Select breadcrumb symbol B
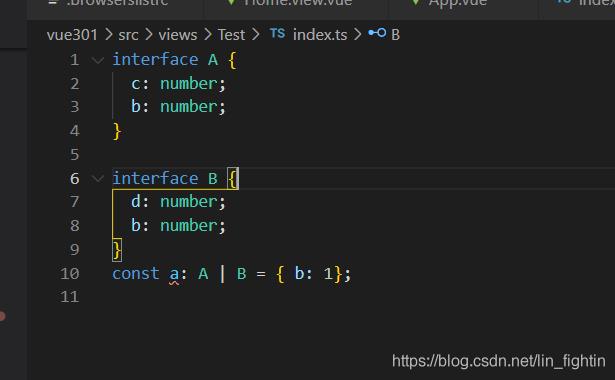615x380 pixels. click(395, 35)
